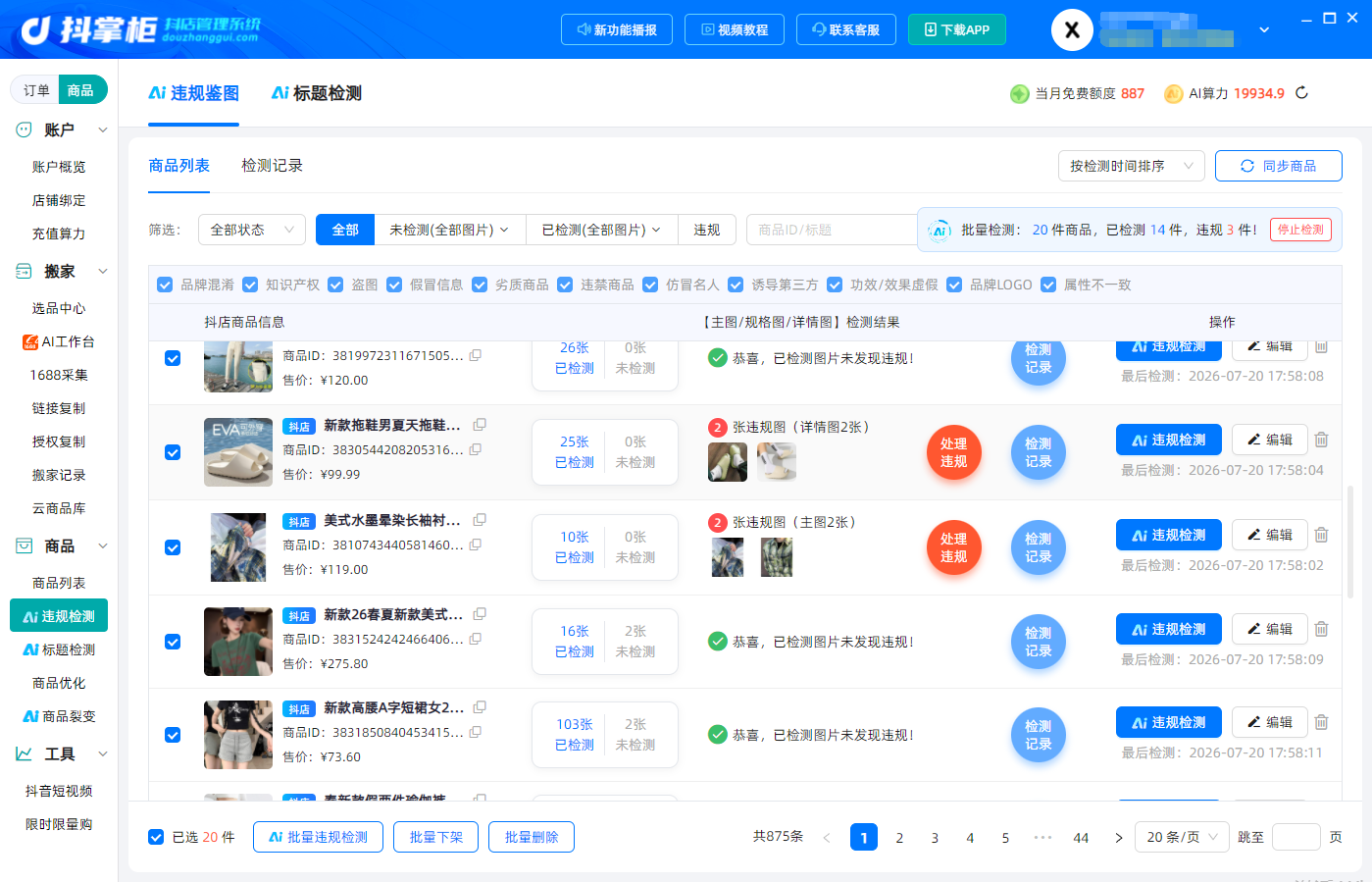Click the 批量下架 button
The height and width of the screenshot is (882, 1372).
click(435, 837)
